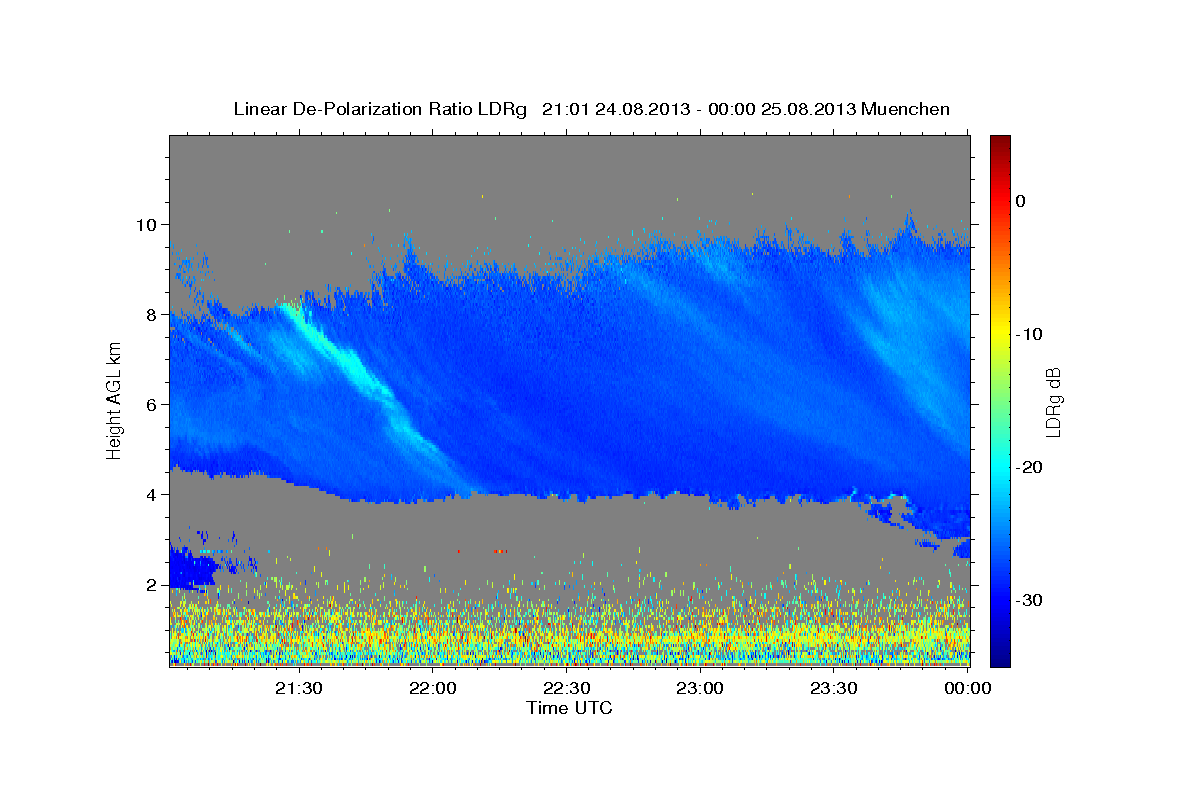Click the 'Time UTC' axis label
This screenshot has height=800, width=1200.
point(569,708)
